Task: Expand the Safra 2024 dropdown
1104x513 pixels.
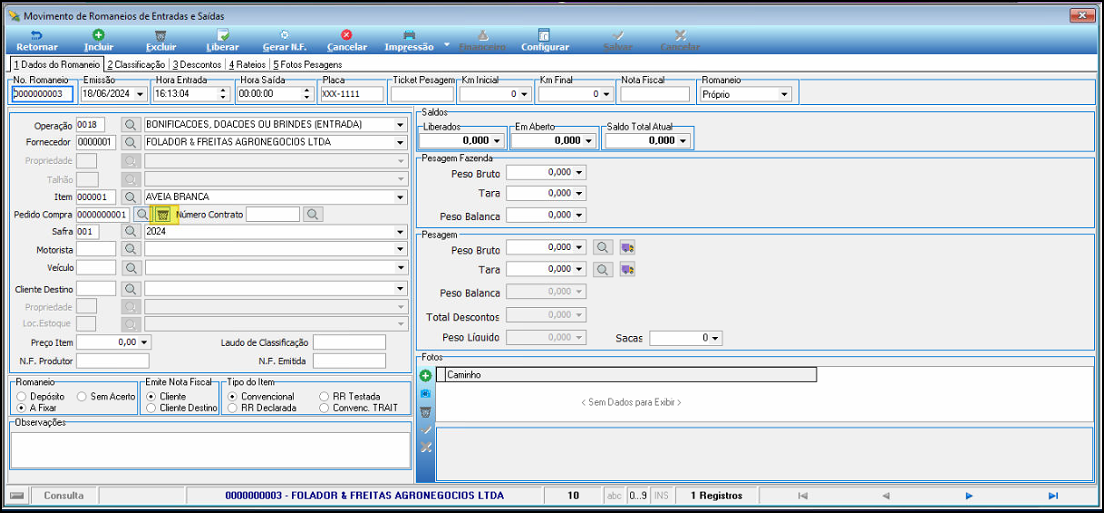Action: (x=401, y=231)
